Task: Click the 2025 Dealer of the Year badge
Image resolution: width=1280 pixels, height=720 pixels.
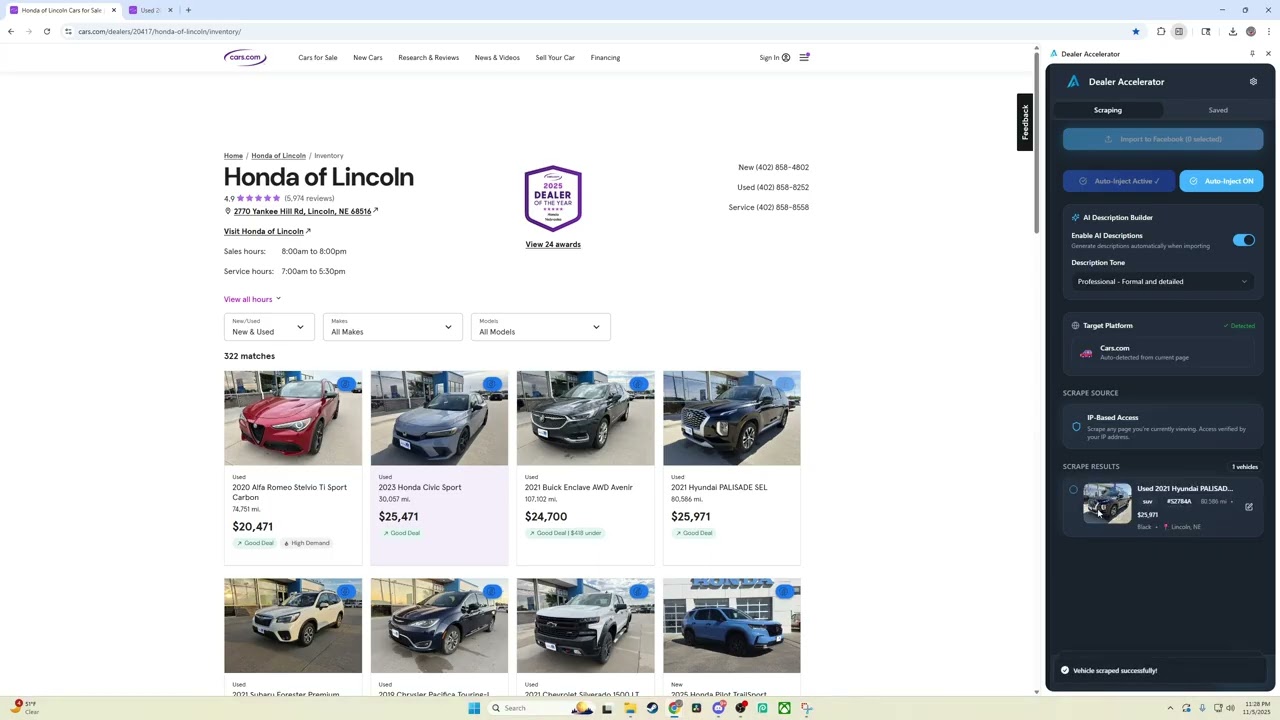Action: (553, 199)
